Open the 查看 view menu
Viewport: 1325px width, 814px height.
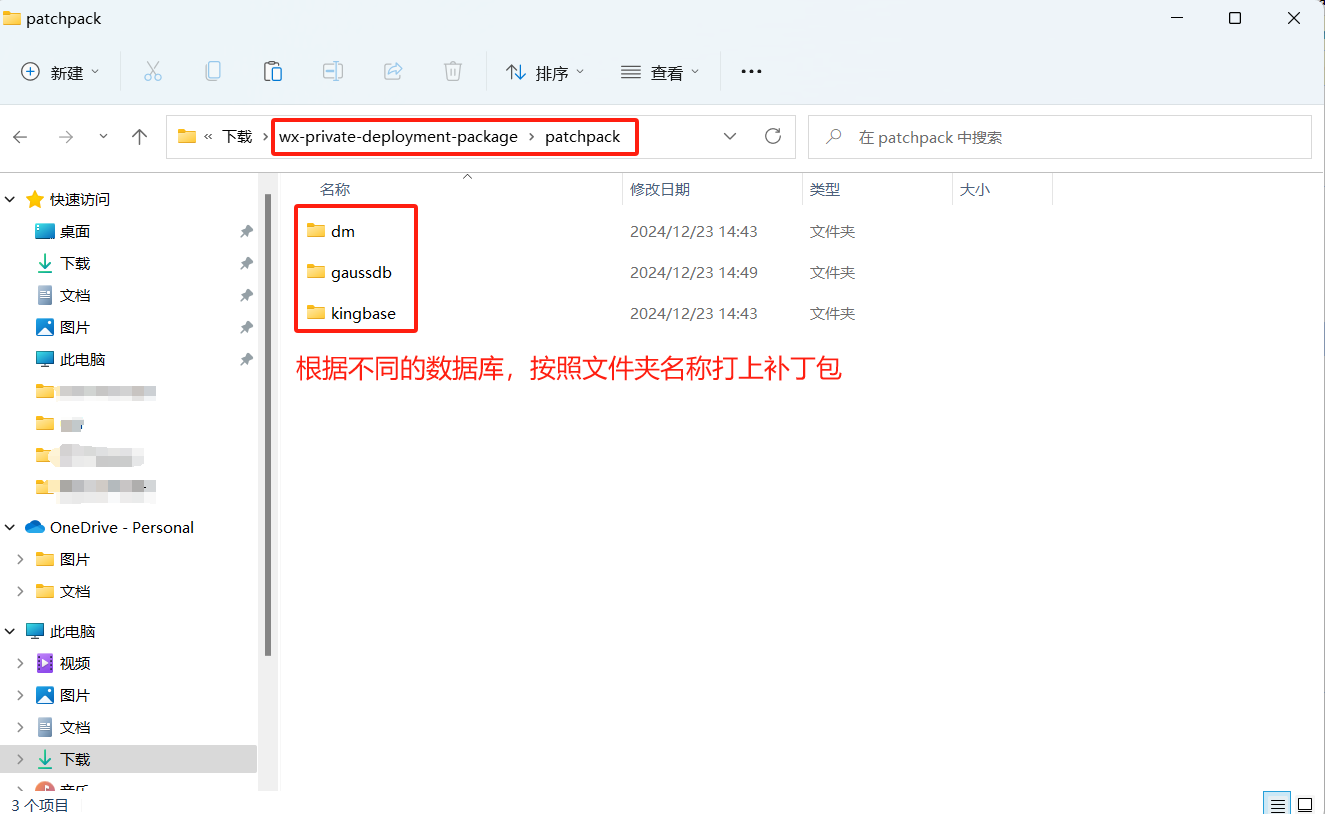point(660,72)
